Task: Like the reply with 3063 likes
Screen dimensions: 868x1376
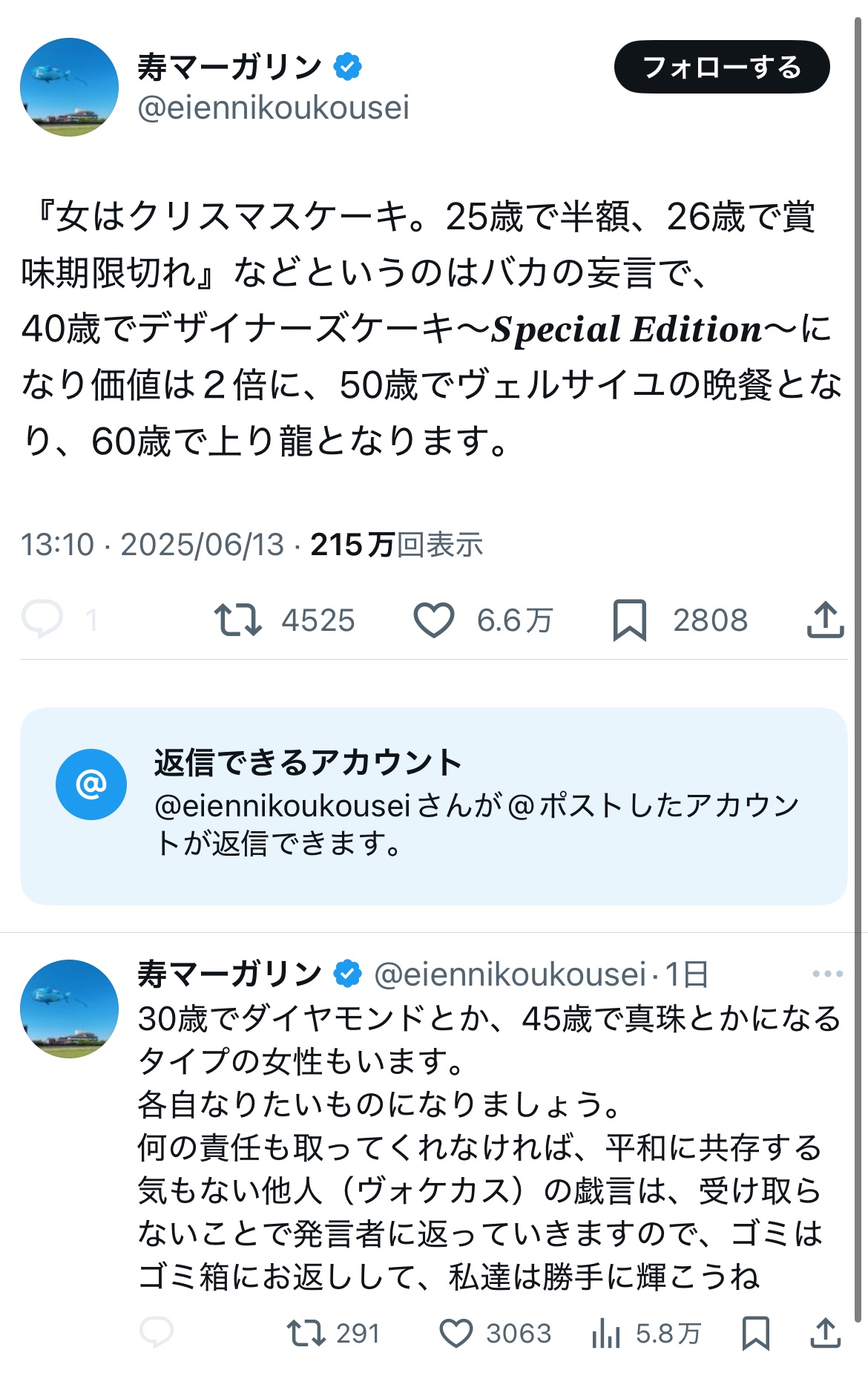Action: (x=456, y=1333)
